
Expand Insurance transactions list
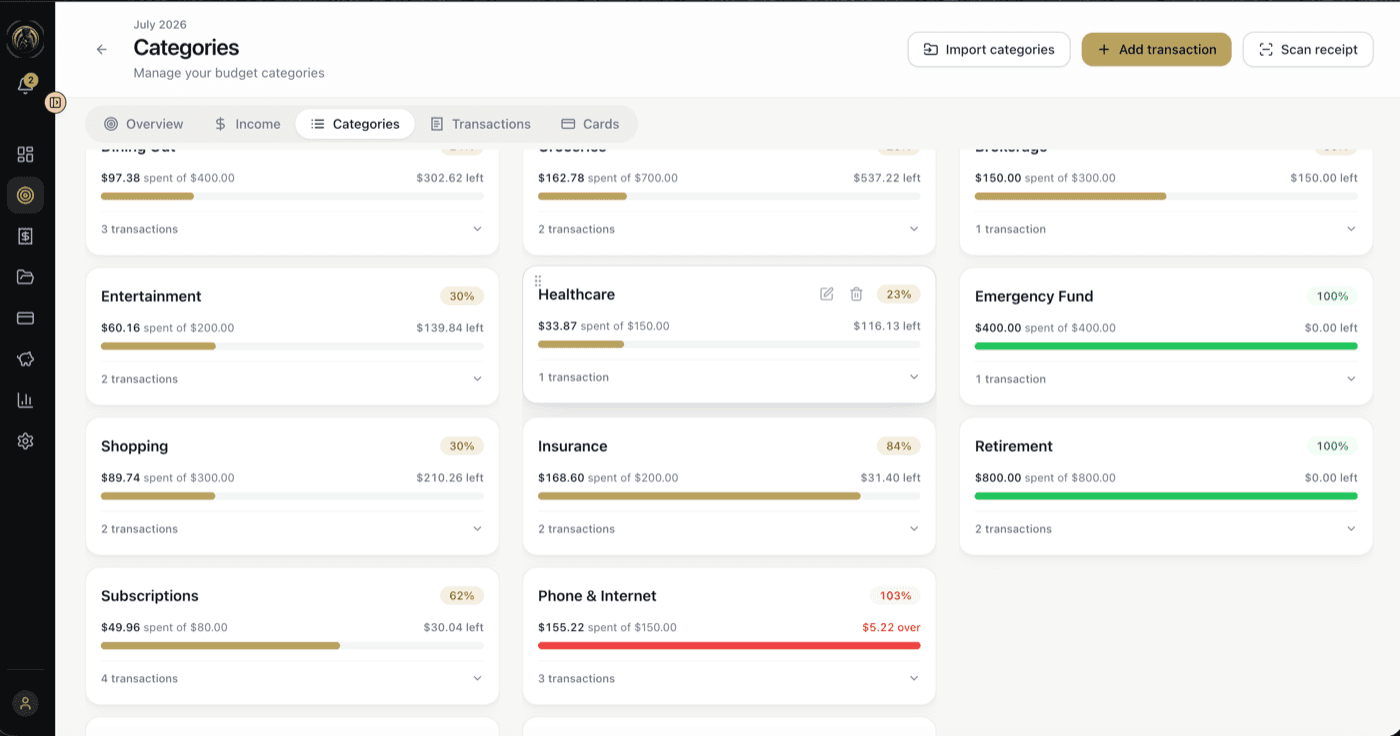tap(729, 529)
